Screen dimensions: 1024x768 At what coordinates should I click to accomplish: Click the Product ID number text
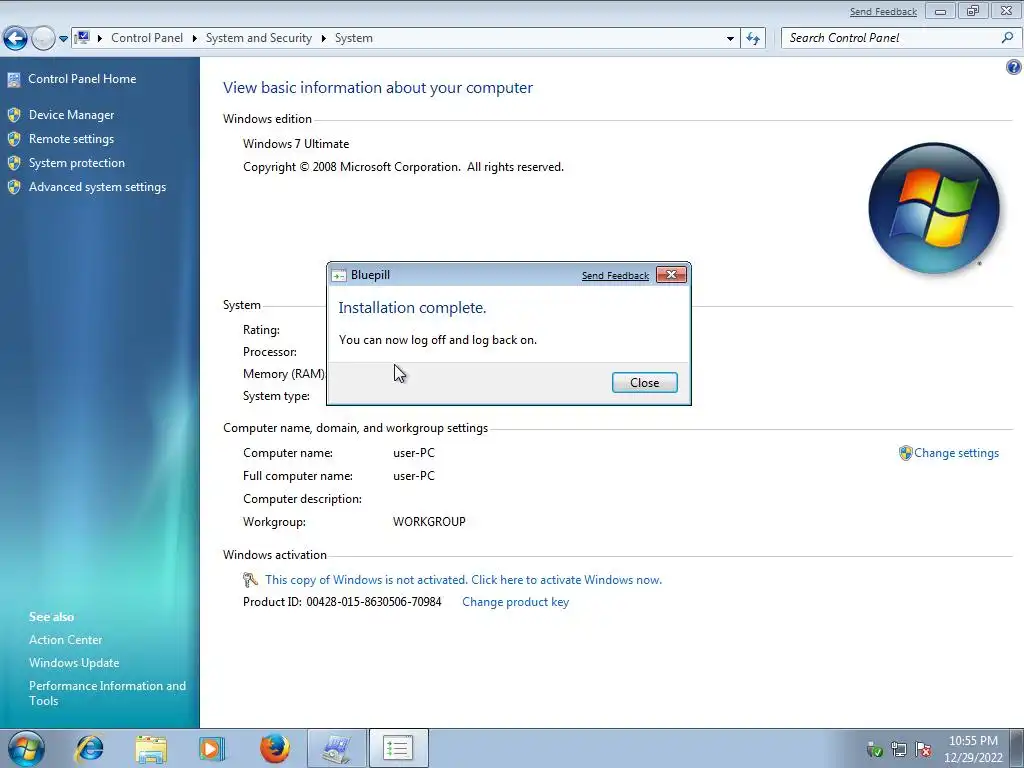(374, 602)
